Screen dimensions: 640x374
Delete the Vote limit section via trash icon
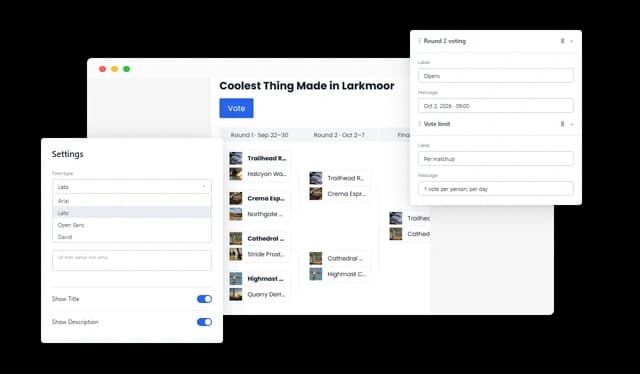[x=562, y=124]
